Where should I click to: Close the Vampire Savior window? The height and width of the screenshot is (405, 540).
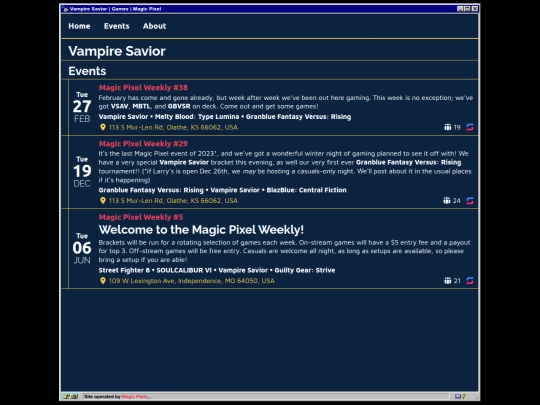[475, 9]
